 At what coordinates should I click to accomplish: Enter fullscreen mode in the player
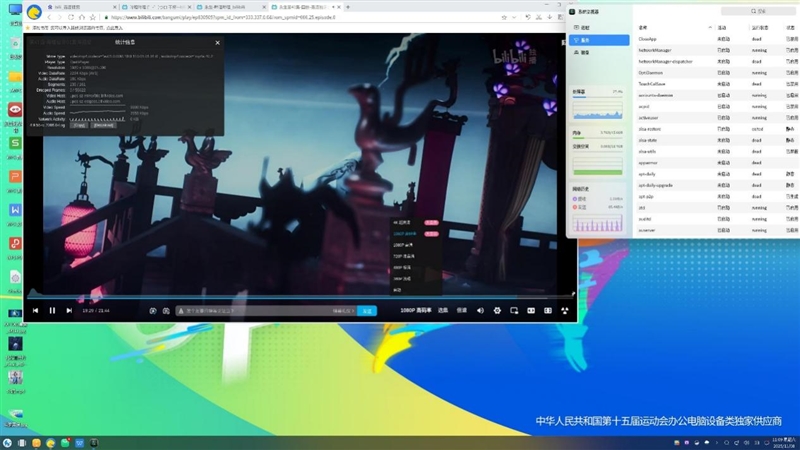click(x=565, y=311)
